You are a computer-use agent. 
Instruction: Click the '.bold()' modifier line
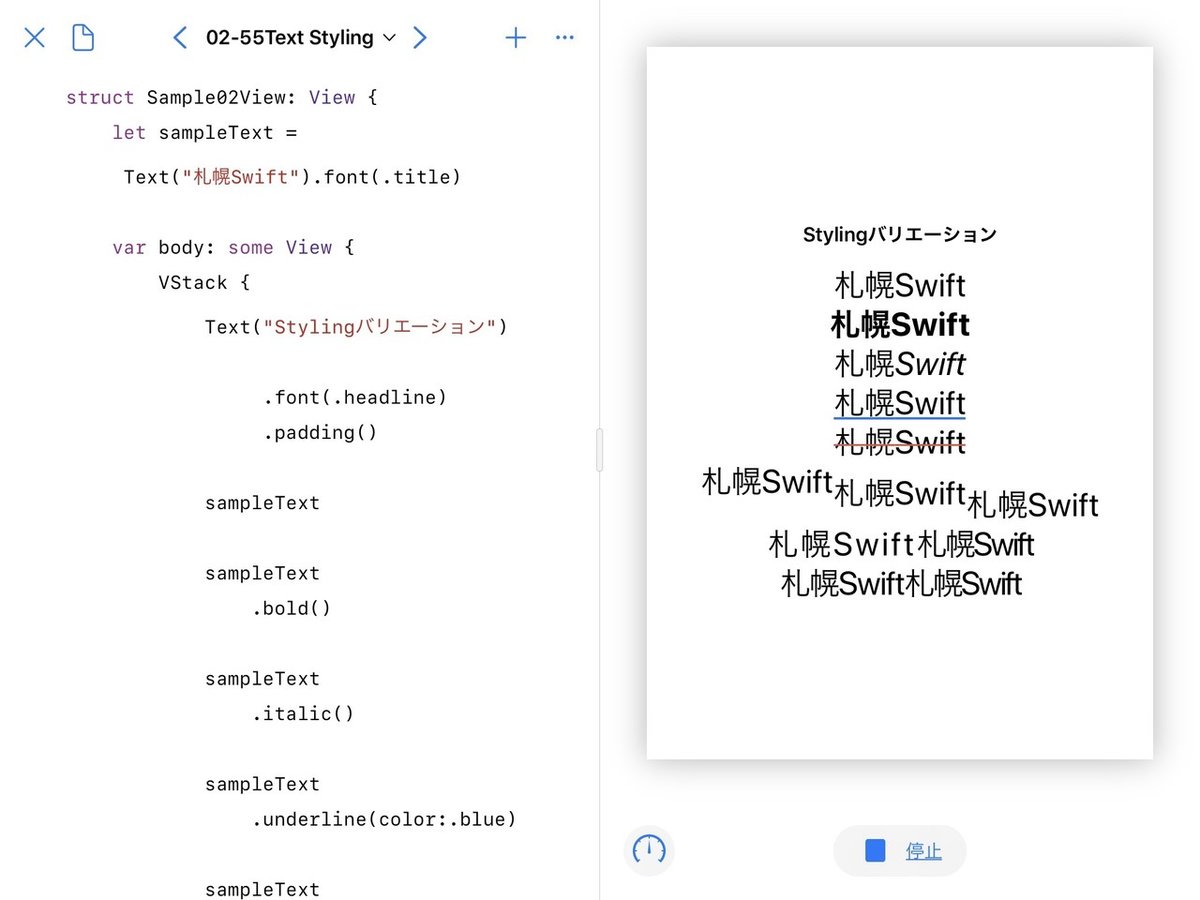click(x=291, y=608)
